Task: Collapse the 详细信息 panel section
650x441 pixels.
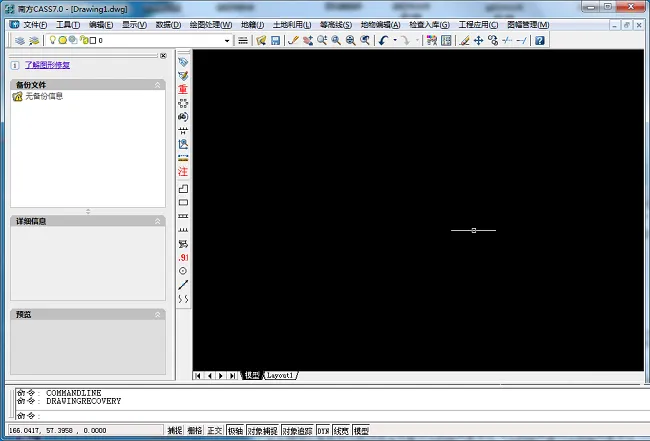Action: (158, 221)
